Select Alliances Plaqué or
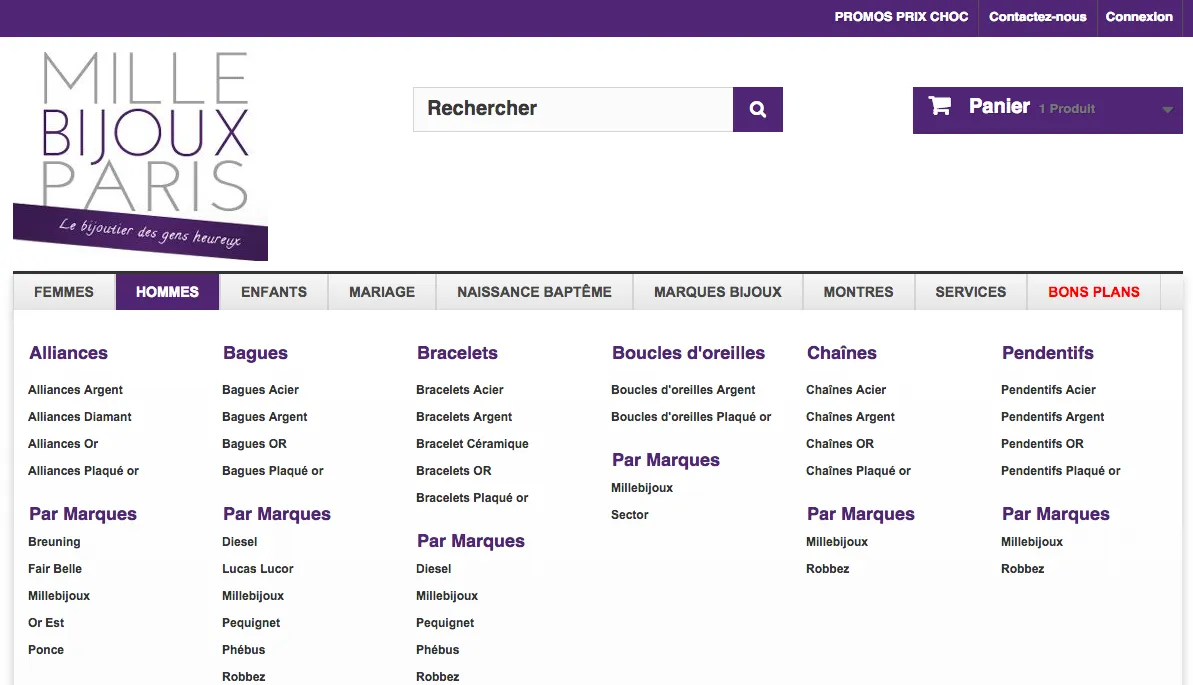Screen dimensions: 1193x685 coord(84,471)
